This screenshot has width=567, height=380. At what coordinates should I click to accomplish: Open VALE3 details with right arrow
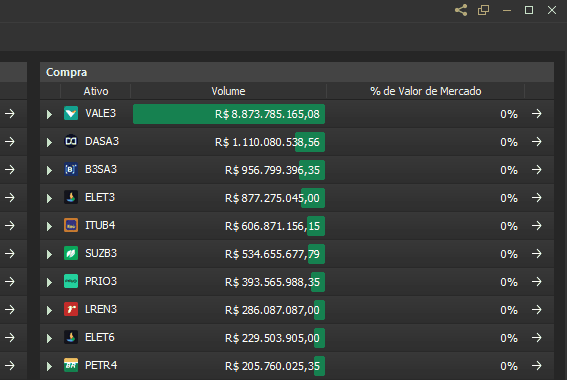pyautogui.click(x=537, y=114)
